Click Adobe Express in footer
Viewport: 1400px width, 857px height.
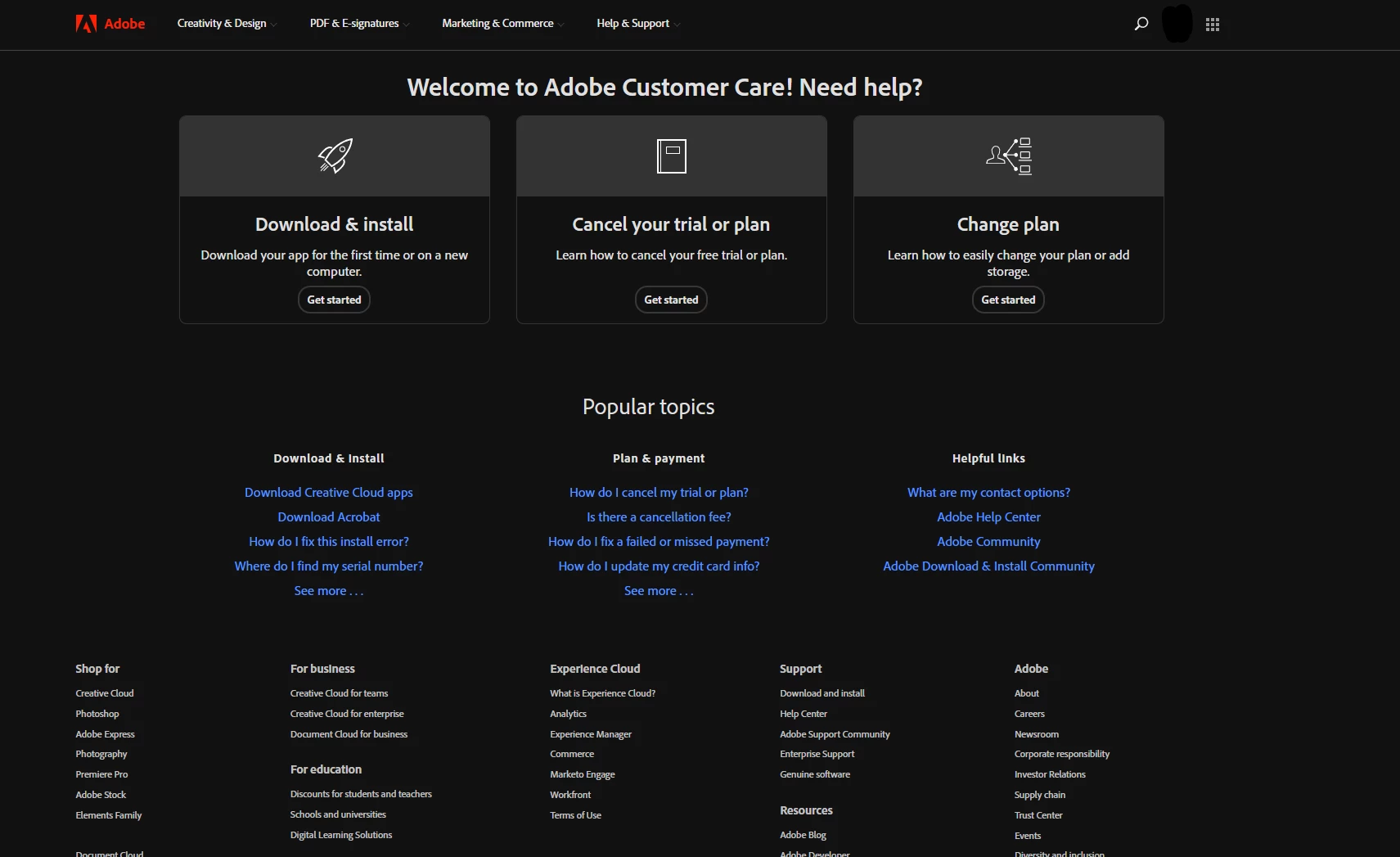click(105, 734)
